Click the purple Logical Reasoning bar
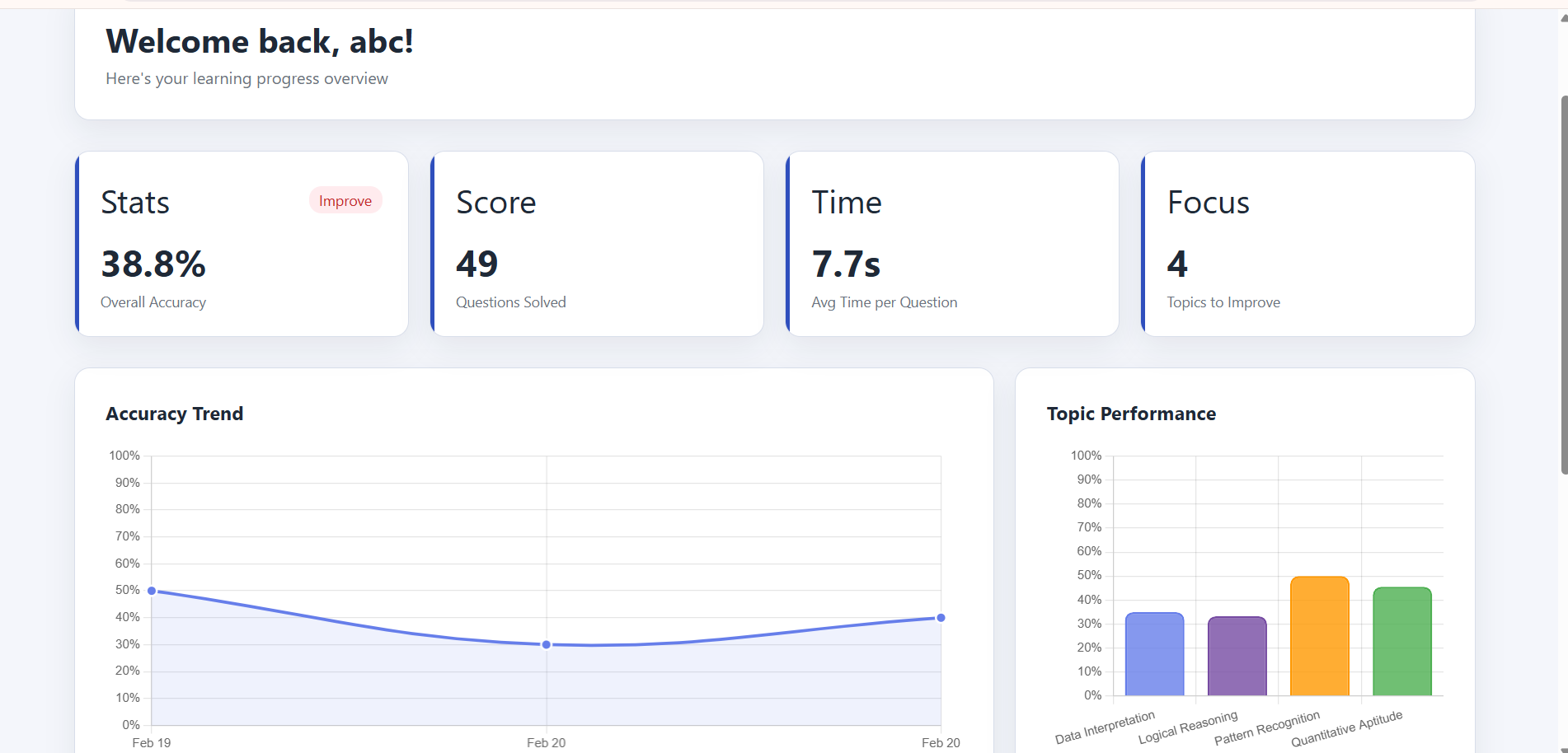This screenshot has height=753, width=1568. pyautogui.click(x=1237, y=656)
